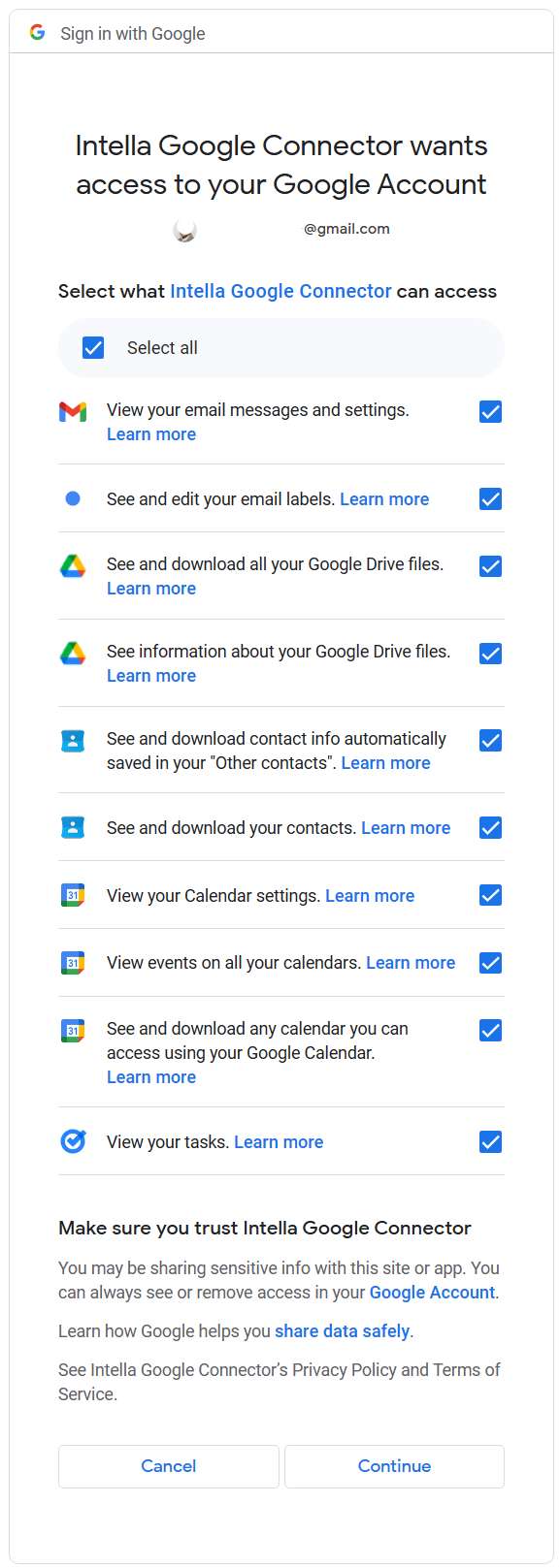Click the Tasks icon beside View your tasks

coord(73,1141)
